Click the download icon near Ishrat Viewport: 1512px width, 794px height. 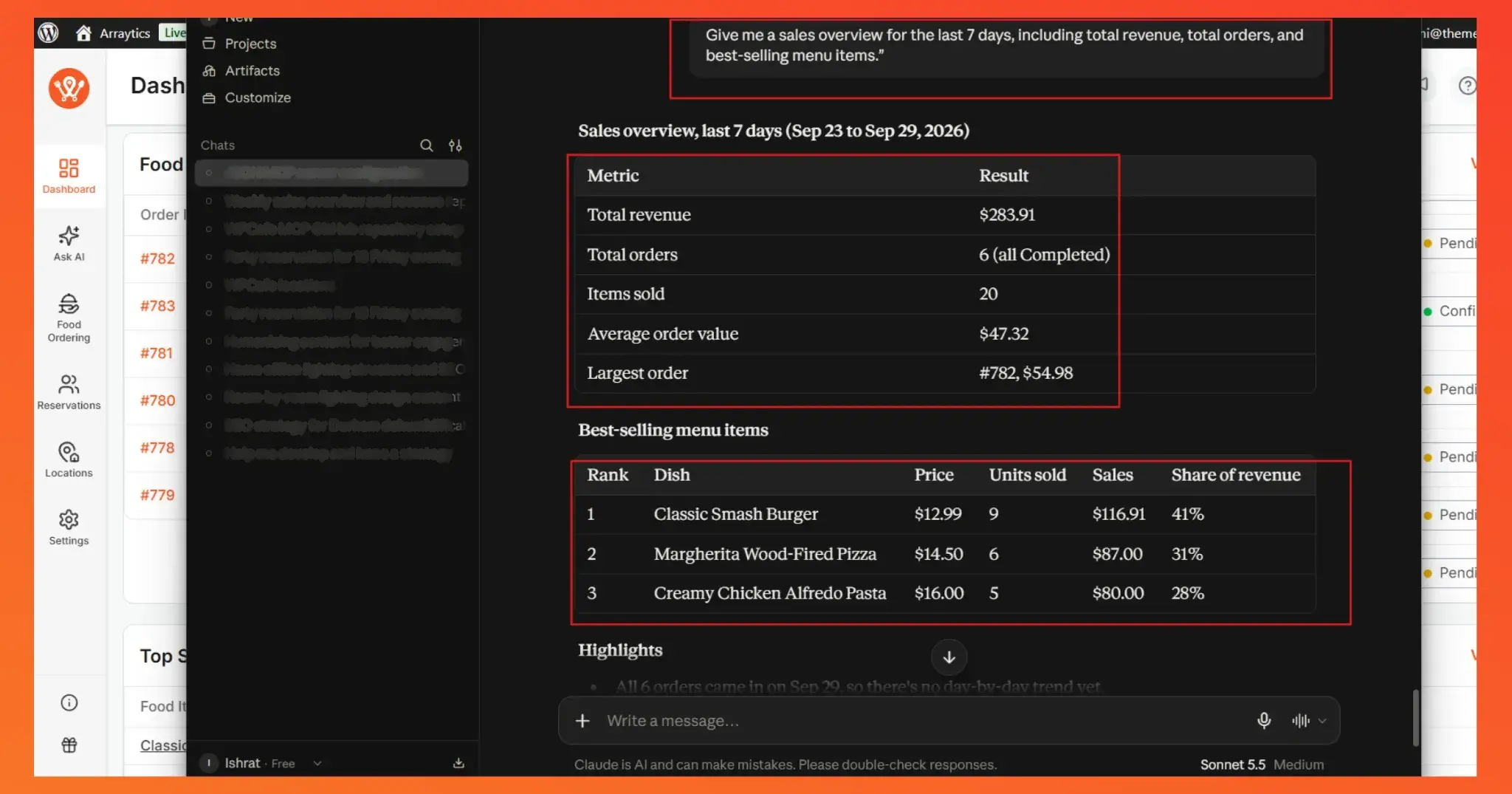coord(458,763)
